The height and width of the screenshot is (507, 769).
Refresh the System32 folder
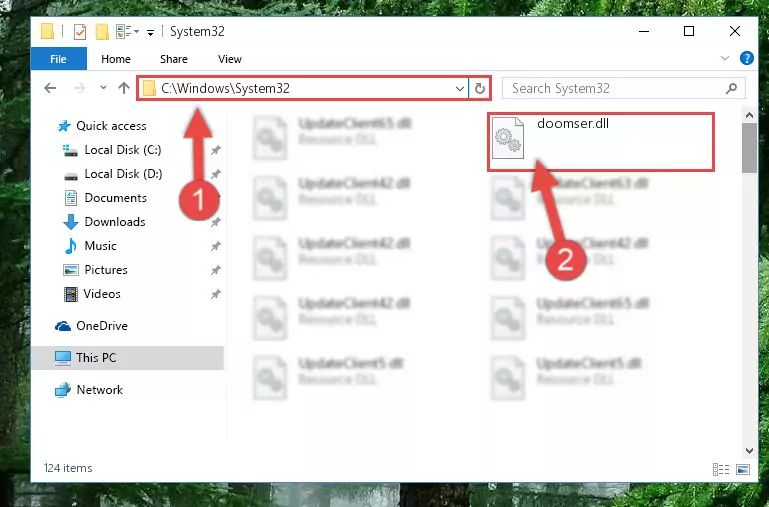480,89
